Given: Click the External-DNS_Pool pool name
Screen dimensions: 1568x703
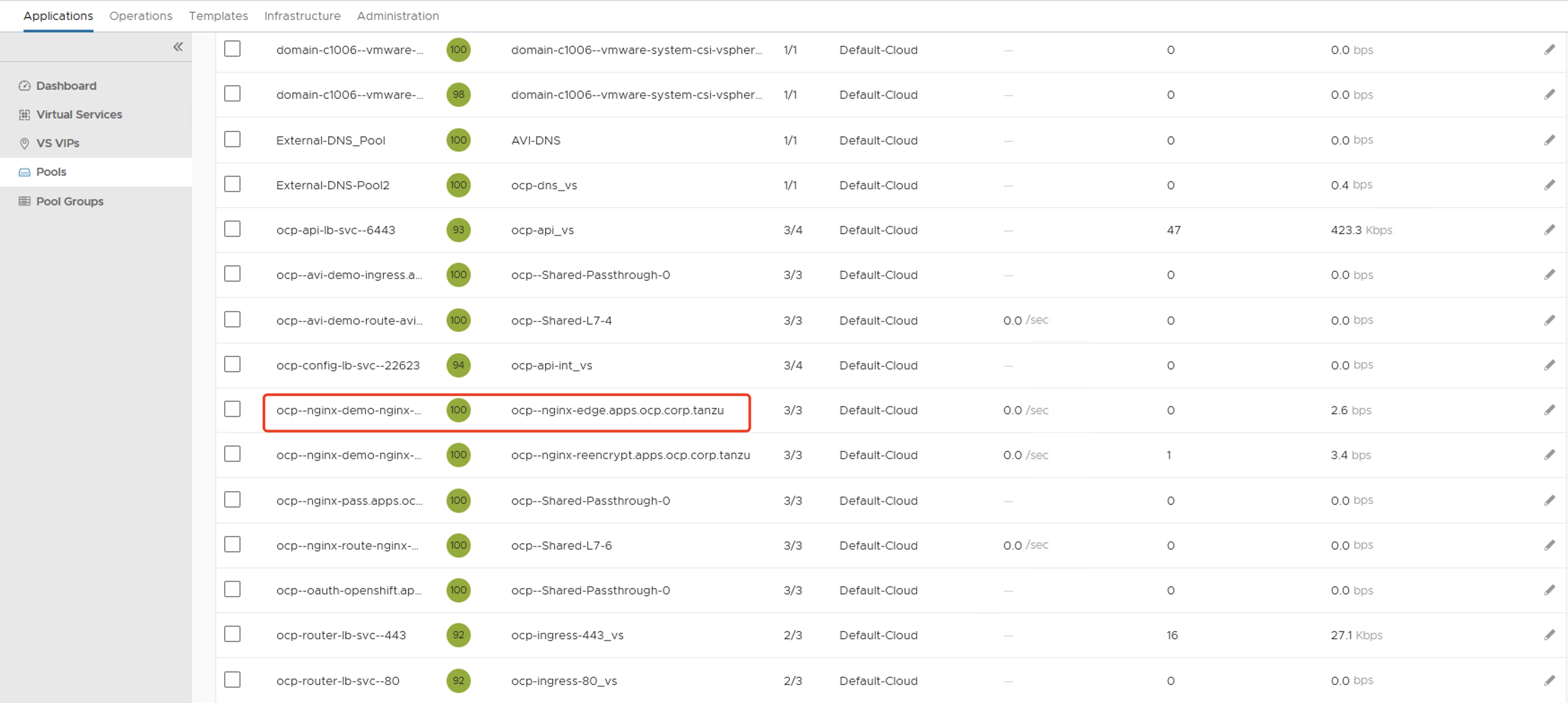Looking at the screenshot, I should pos(330,141).
